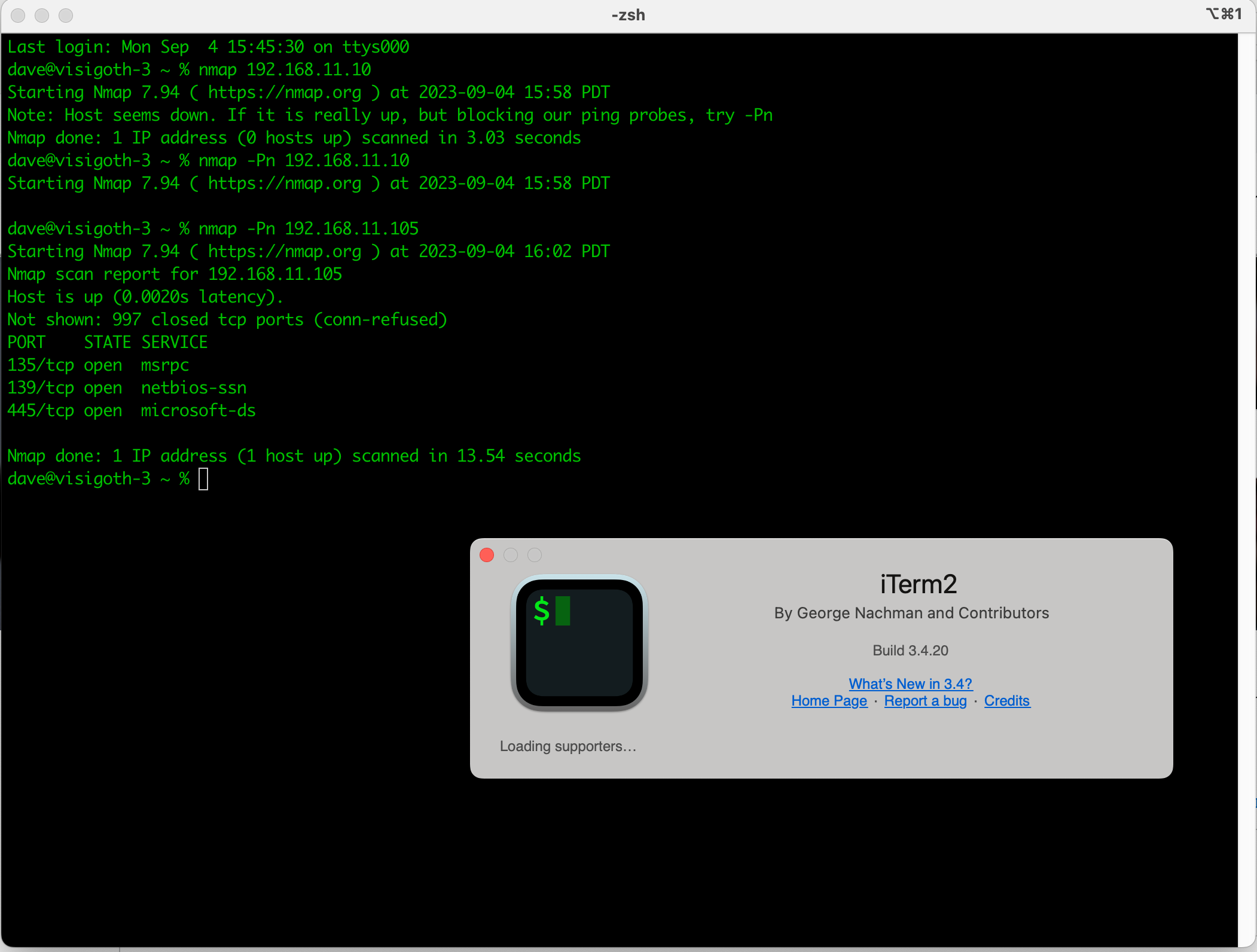Click the -zsh window title
This screenshot has width=1257, height=952.
click(628, 15)
